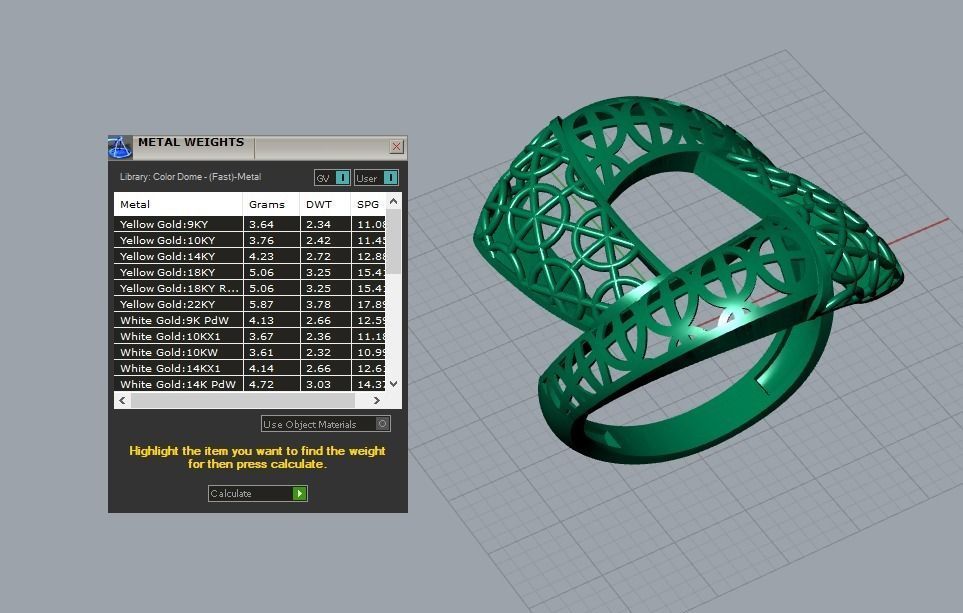Close the Metal Weights panel

(x=396, y=146)
